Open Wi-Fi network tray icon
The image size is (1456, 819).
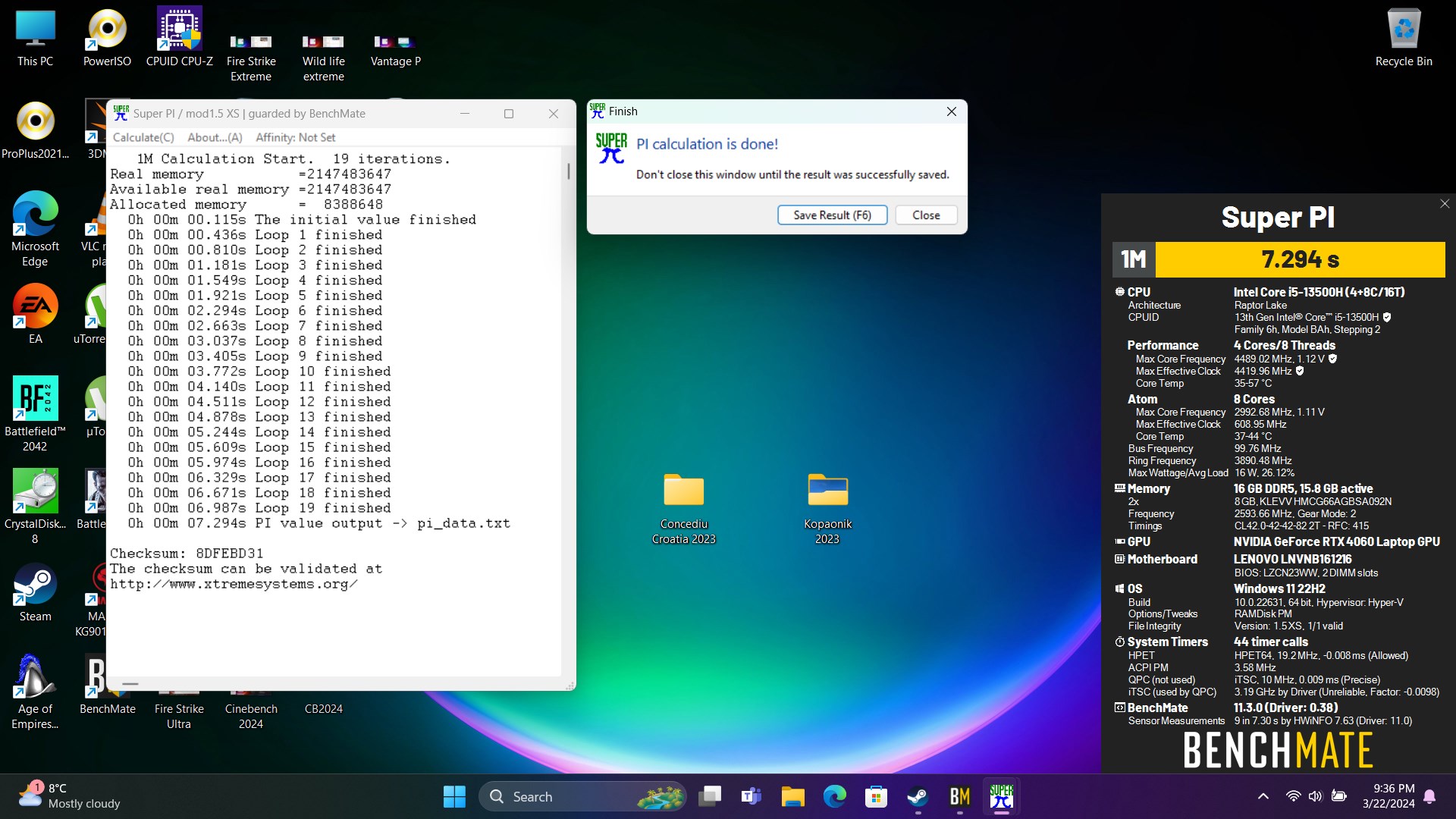coord(1293,796)
